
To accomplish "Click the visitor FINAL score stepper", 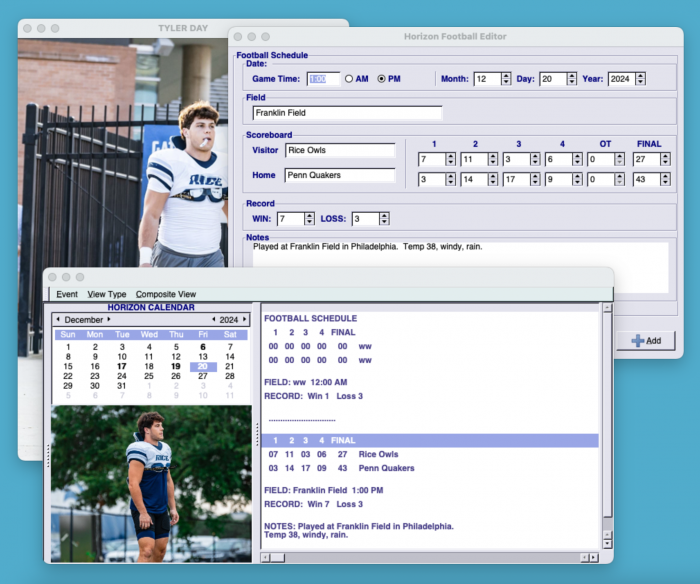I will click(665, 159).
